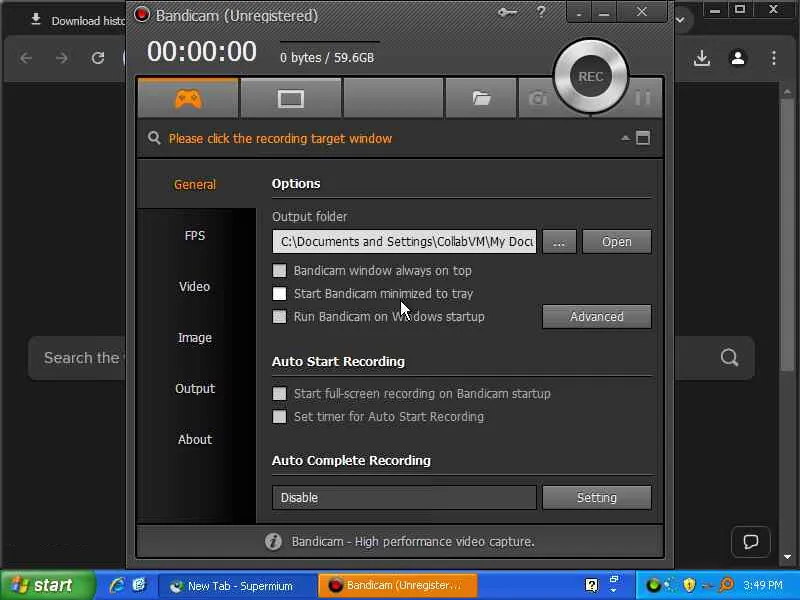Open the output folder icon in the mode bar
800x600 pixels.
481,98
